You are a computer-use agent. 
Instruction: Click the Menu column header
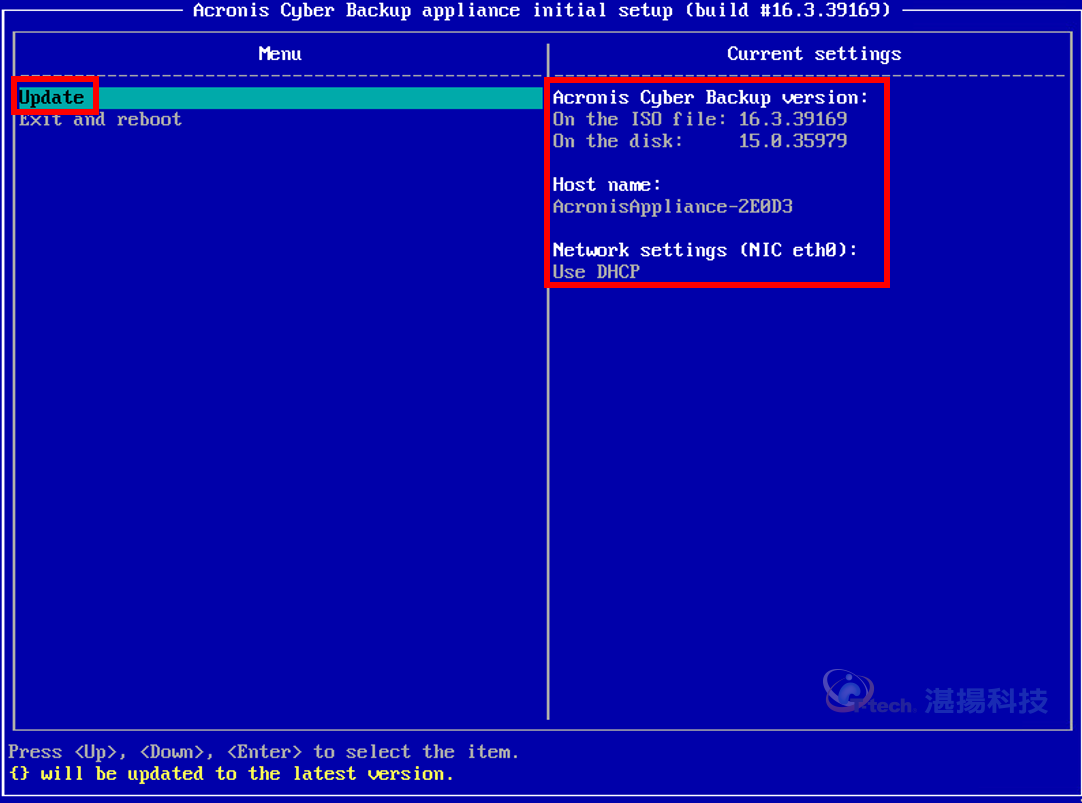click(279, 54)
